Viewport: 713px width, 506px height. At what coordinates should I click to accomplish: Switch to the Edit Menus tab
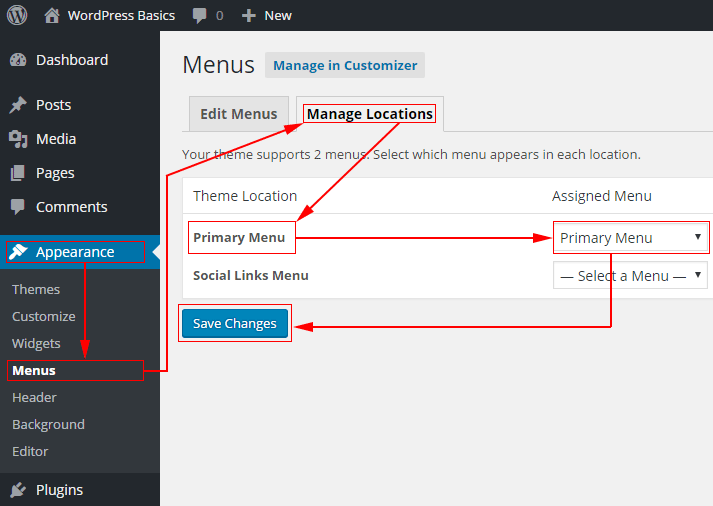(239, 114)
